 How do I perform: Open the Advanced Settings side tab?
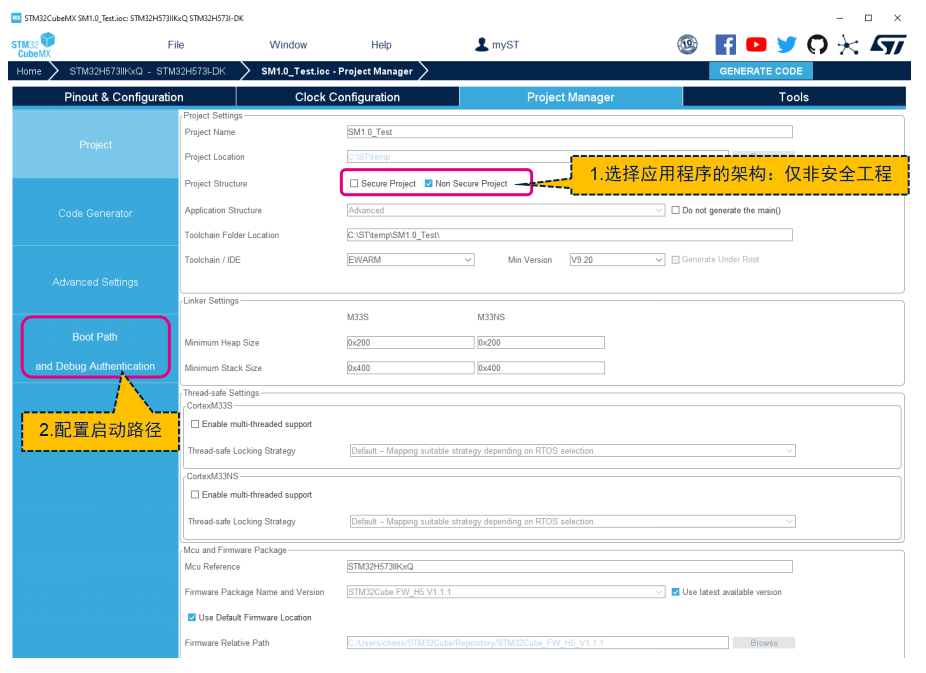[95, 282]
